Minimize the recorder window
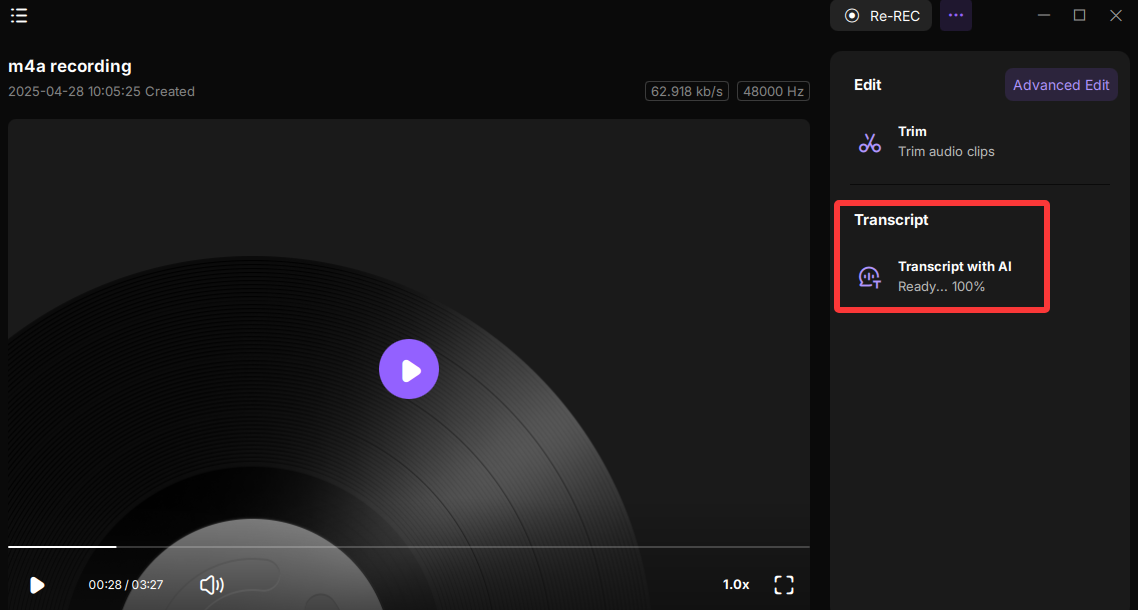The image size is (1138, 610). pos(1044,15)
